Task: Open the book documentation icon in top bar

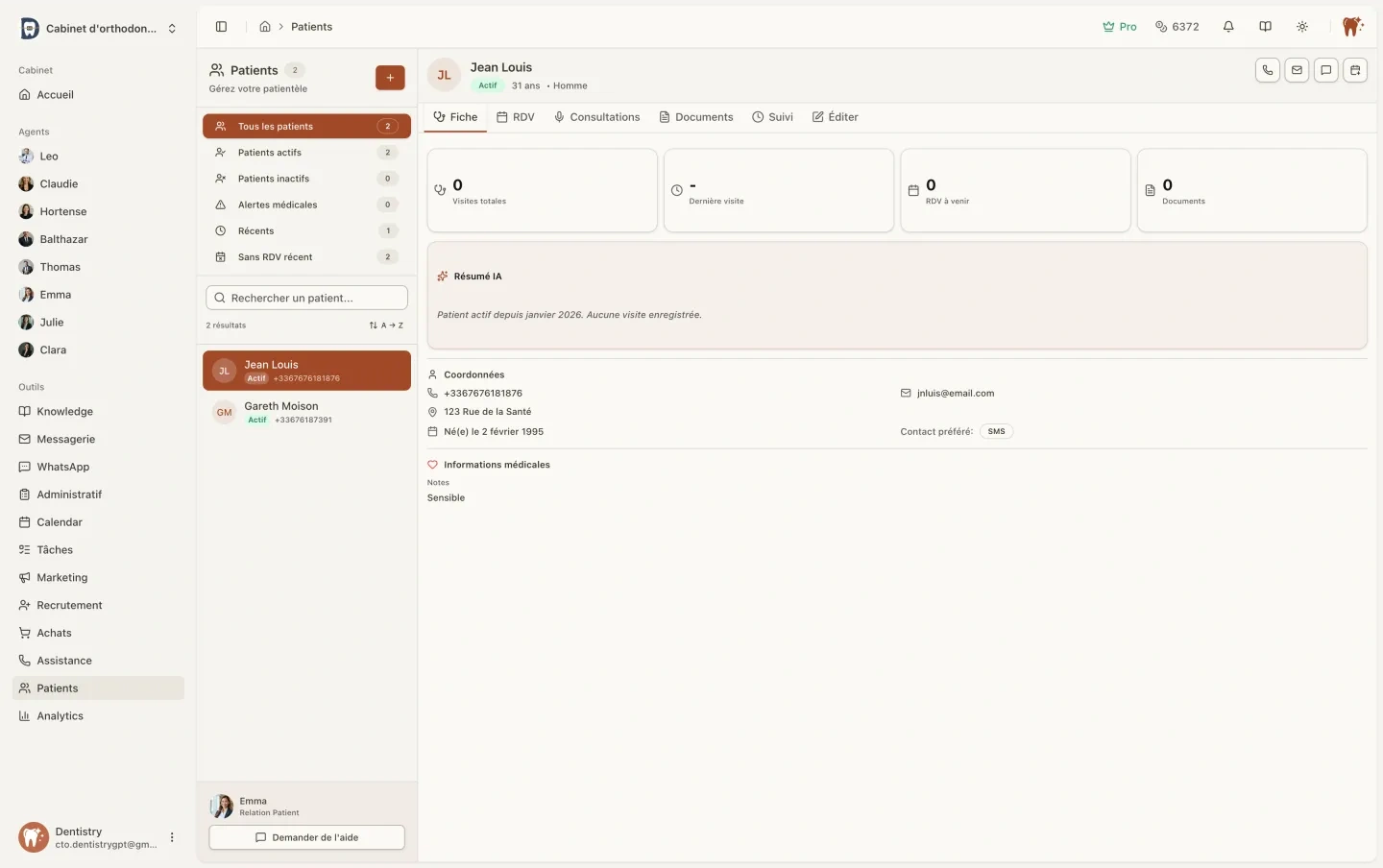Action: 1266,27
